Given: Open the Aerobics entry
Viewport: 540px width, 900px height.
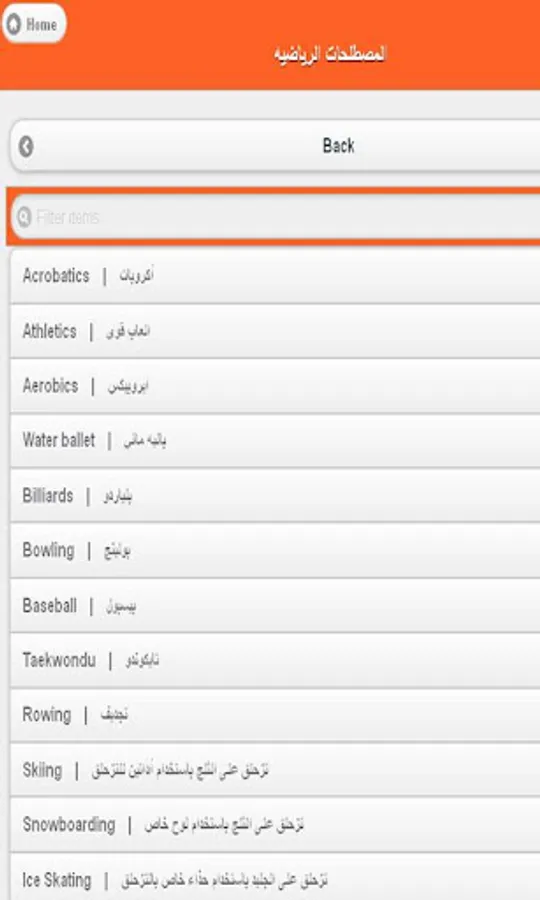Looking at the screenshot, I should coord(275,386).
